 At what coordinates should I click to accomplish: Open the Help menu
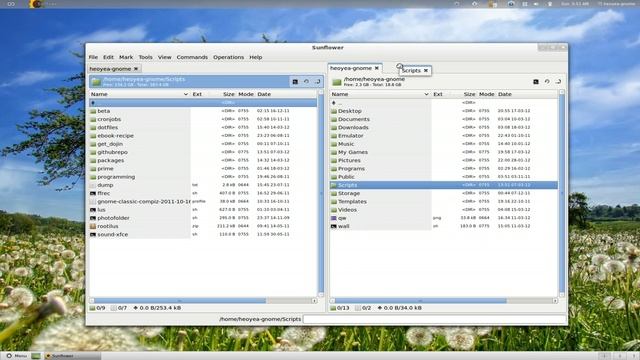(x=256, y=57)
